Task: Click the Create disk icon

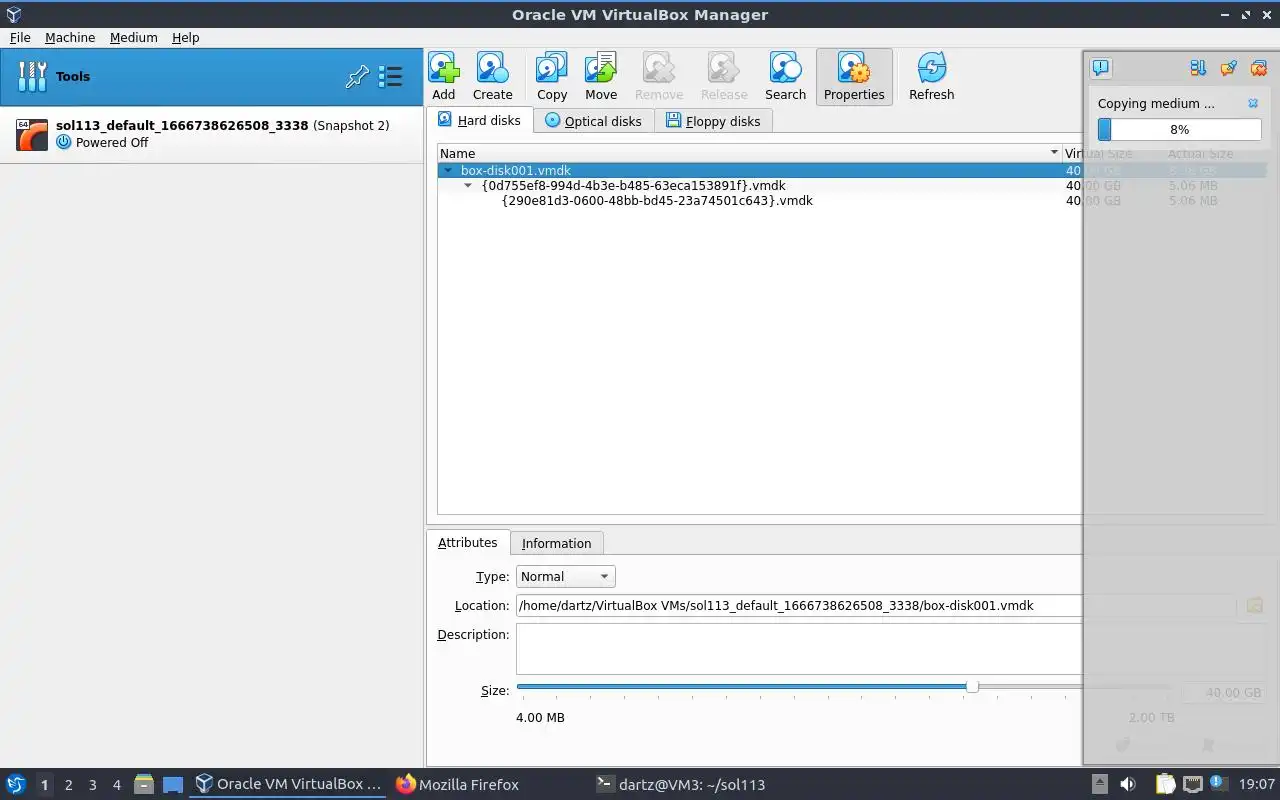Action: (492, 68)
